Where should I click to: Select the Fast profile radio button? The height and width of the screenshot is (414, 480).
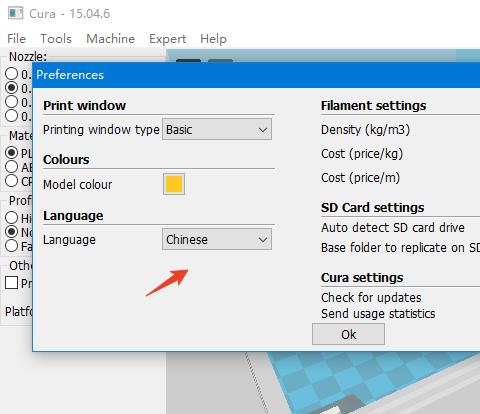(11, 246)
